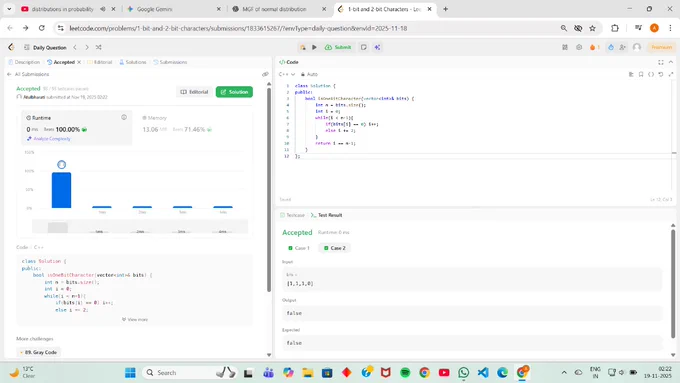This screenshot has height=383, width=680.
Task: Open the invite friends icon
Action: (x=622, y=47)
